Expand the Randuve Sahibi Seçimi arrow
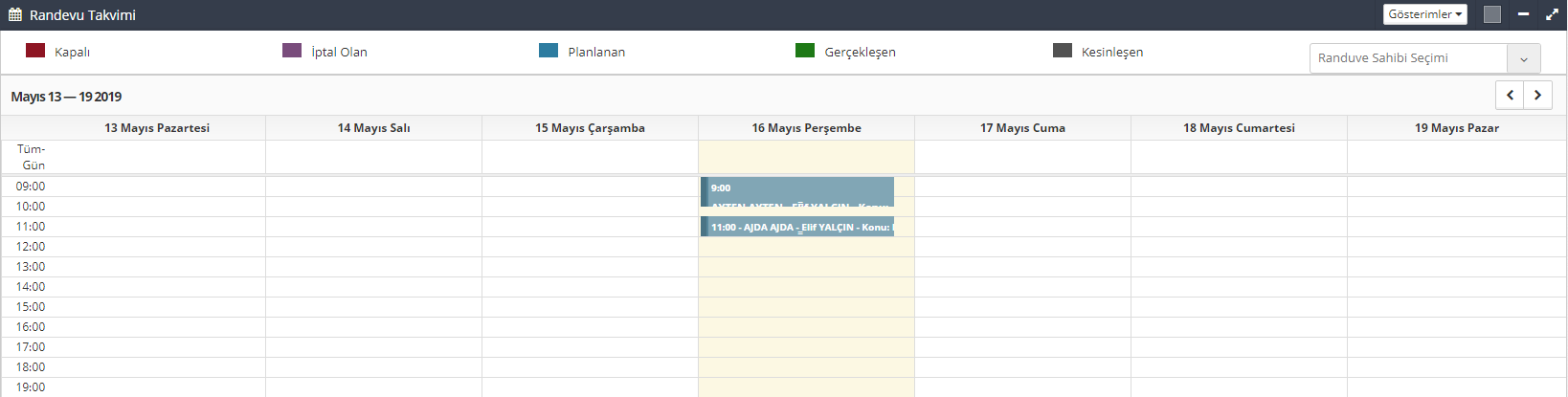1568x397 pixels. 1523,58
